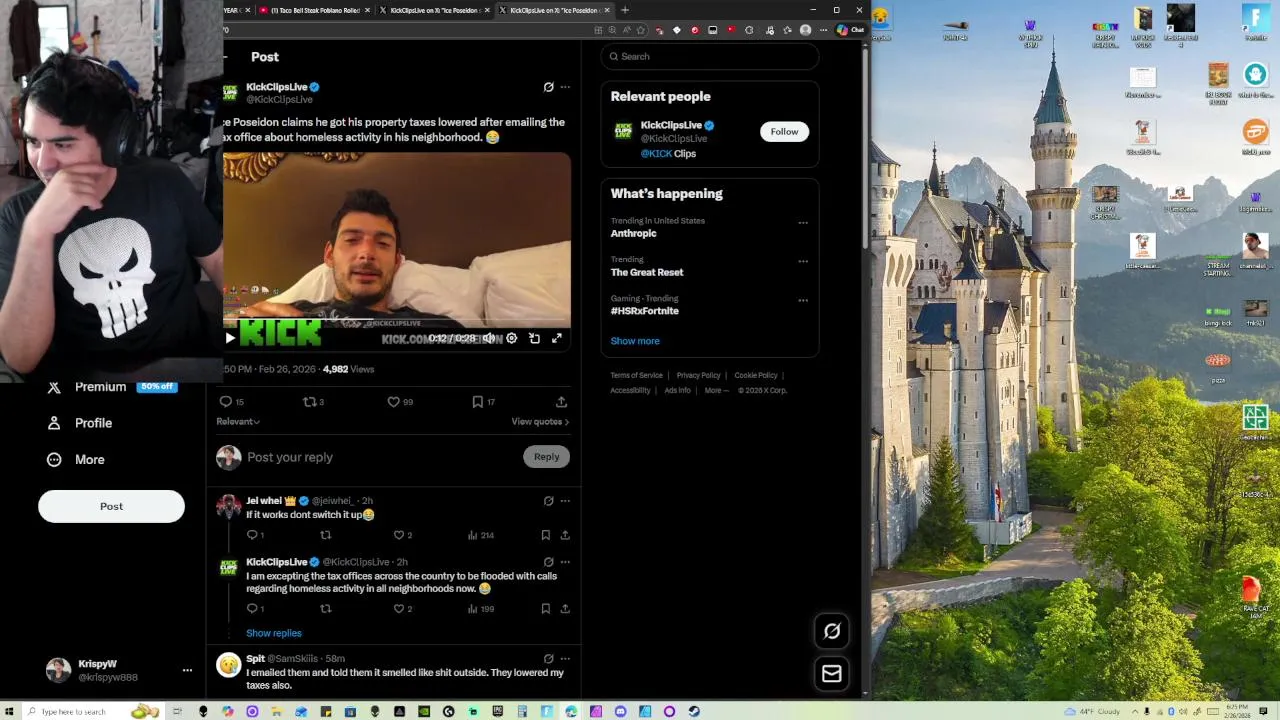Open the Fortnite desktop shortcut
This screenshot has width=1280, height=720.
tap(1255, 24)
